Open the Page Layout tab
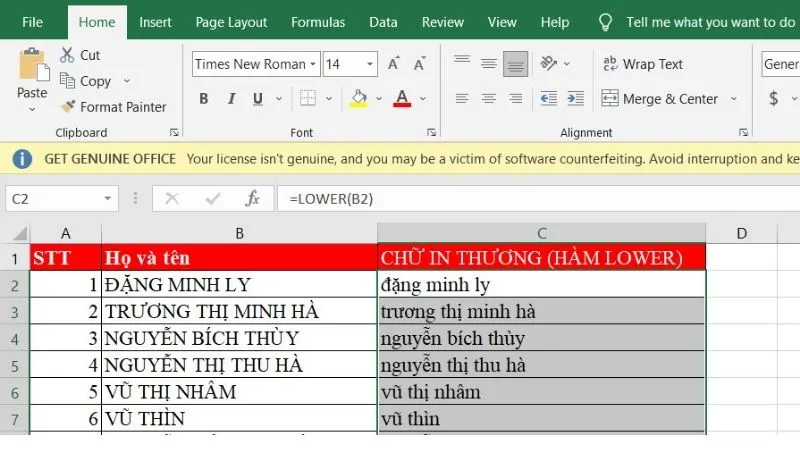The image size is (800, 450). pos(231,22)
